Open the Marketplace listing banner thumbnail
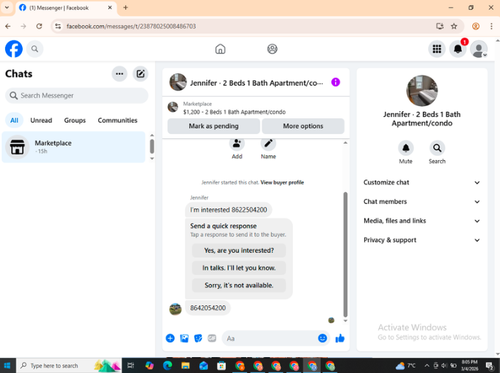The image size is (500, 373). (173, 107)
